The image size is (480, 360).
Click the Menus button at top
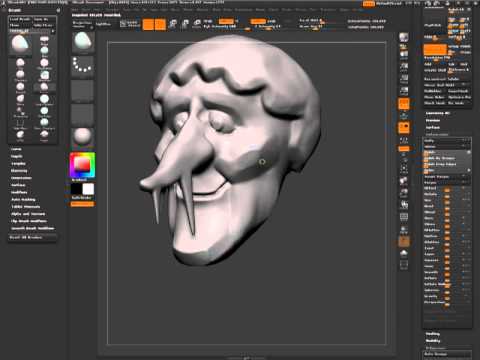pos(369,4)
